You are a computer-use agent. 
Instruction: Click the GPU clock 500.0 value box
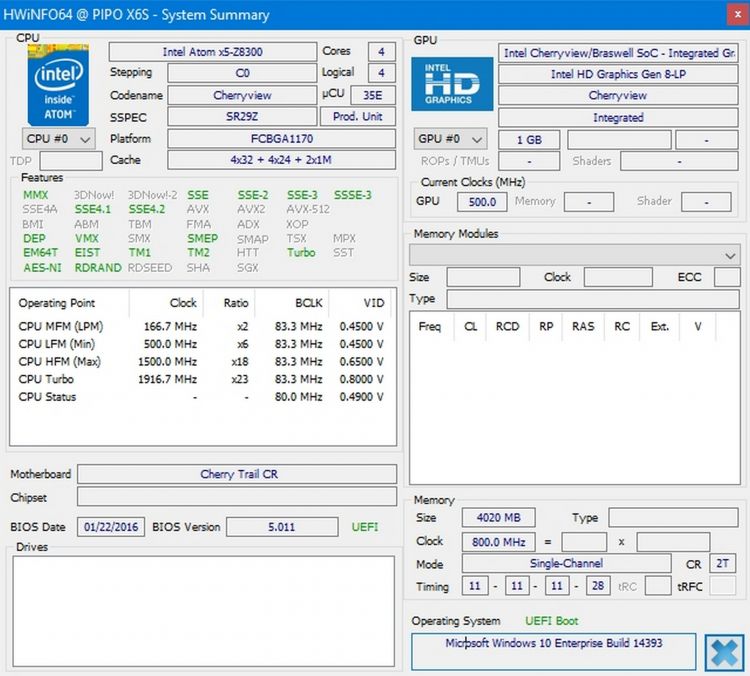[482, 202]
